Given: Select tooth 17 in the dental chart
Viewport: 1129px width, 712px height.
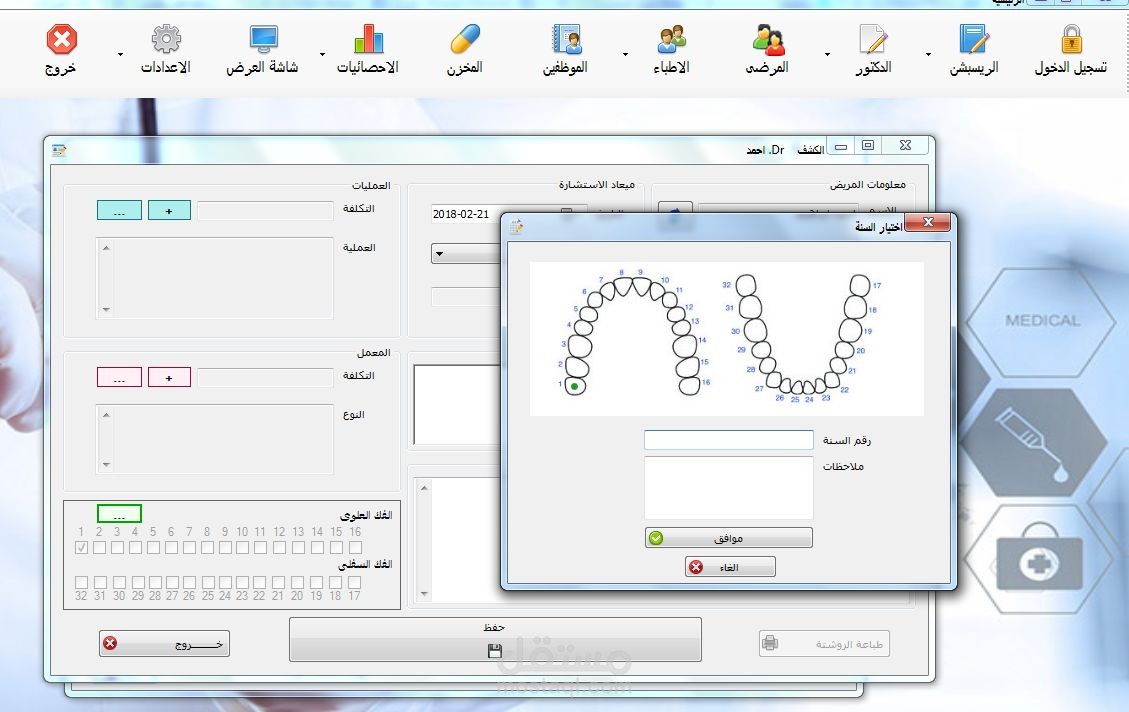Looking at the screenshot, I should (860, 285).
